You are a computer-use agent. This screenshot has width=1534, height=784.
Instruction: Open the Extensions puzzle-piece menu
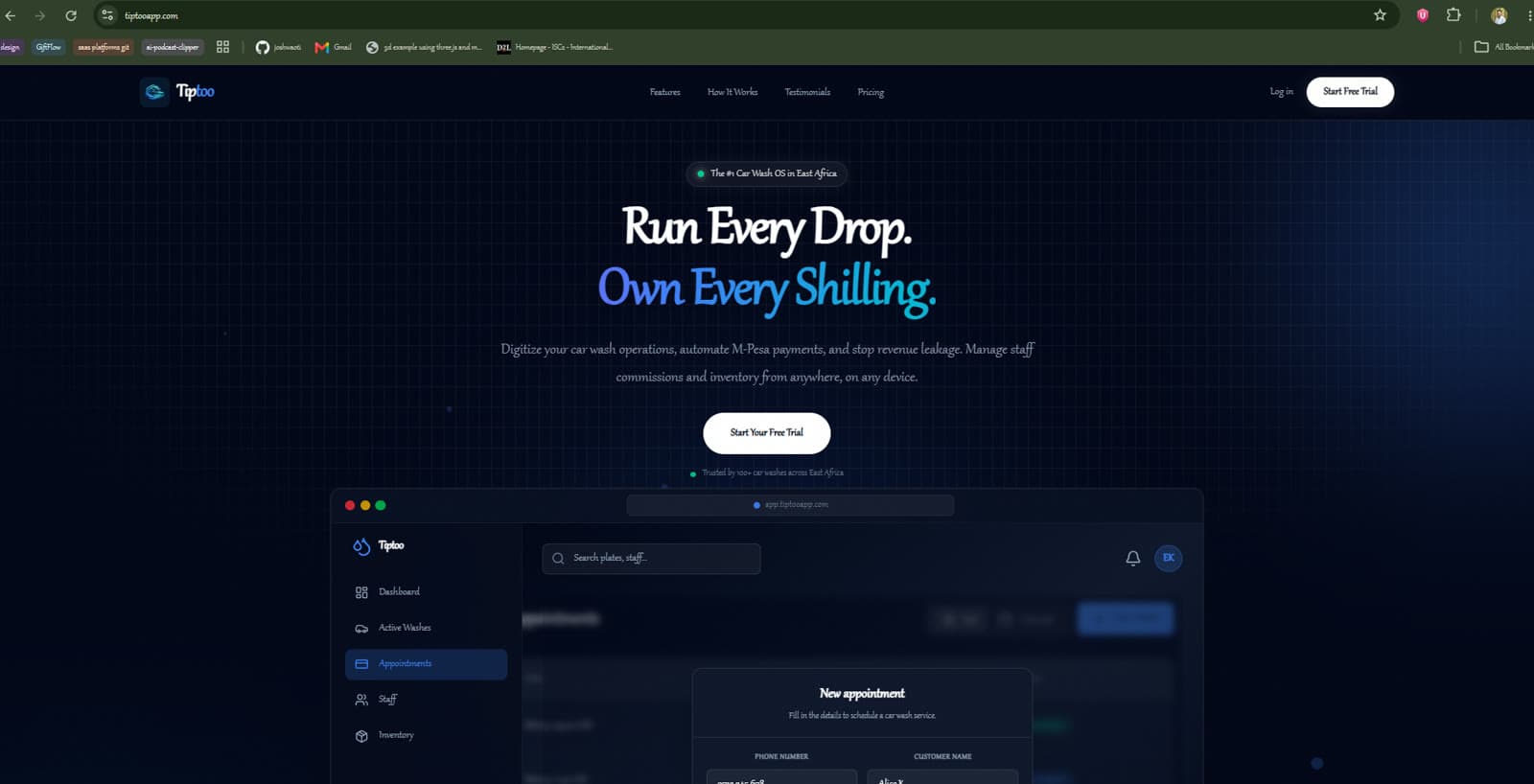tap(1453, 15)
